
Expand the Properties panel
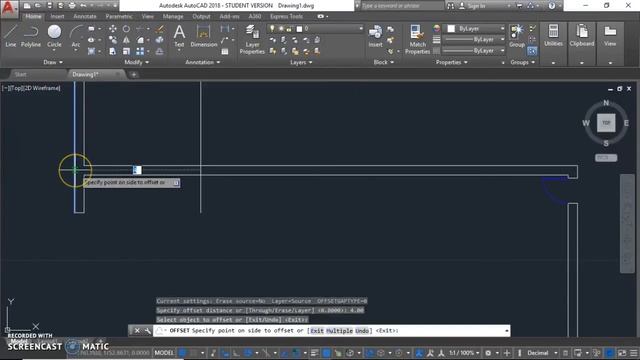pos(451,62)
